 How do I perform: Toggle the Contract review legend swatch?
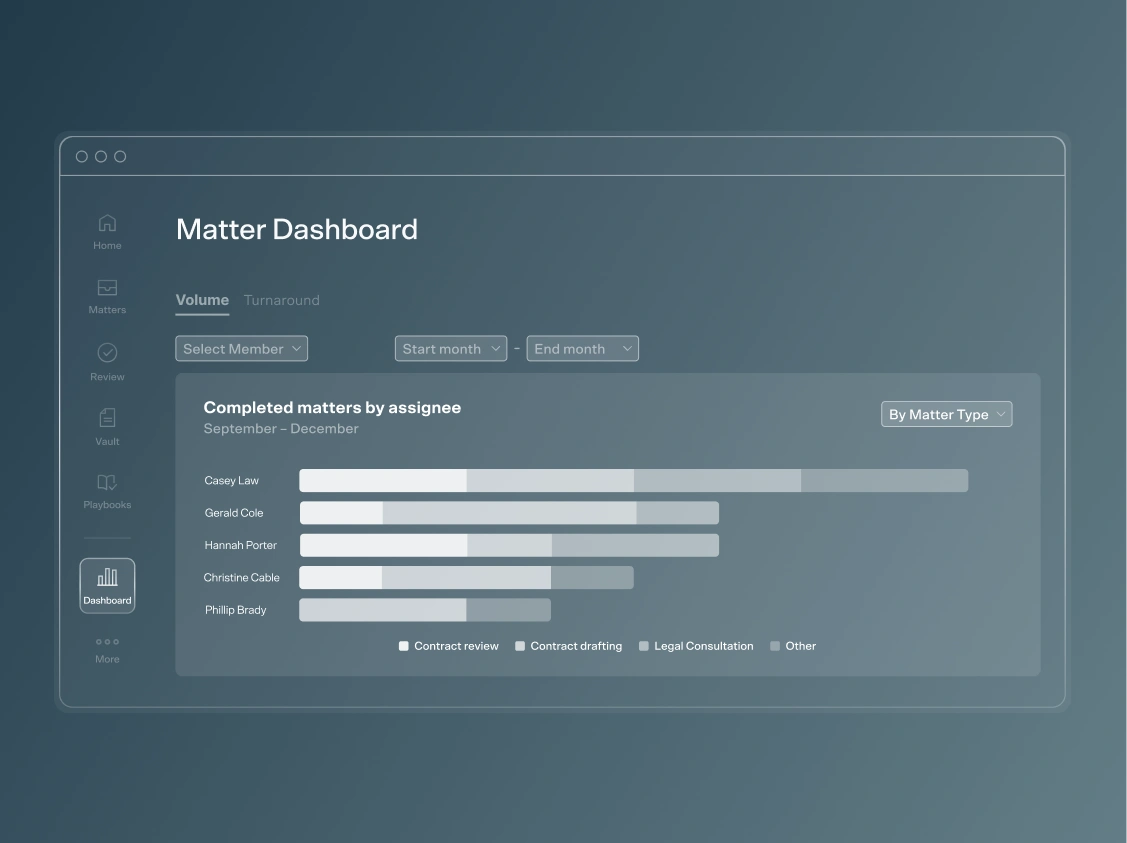[x=404, y=646]
